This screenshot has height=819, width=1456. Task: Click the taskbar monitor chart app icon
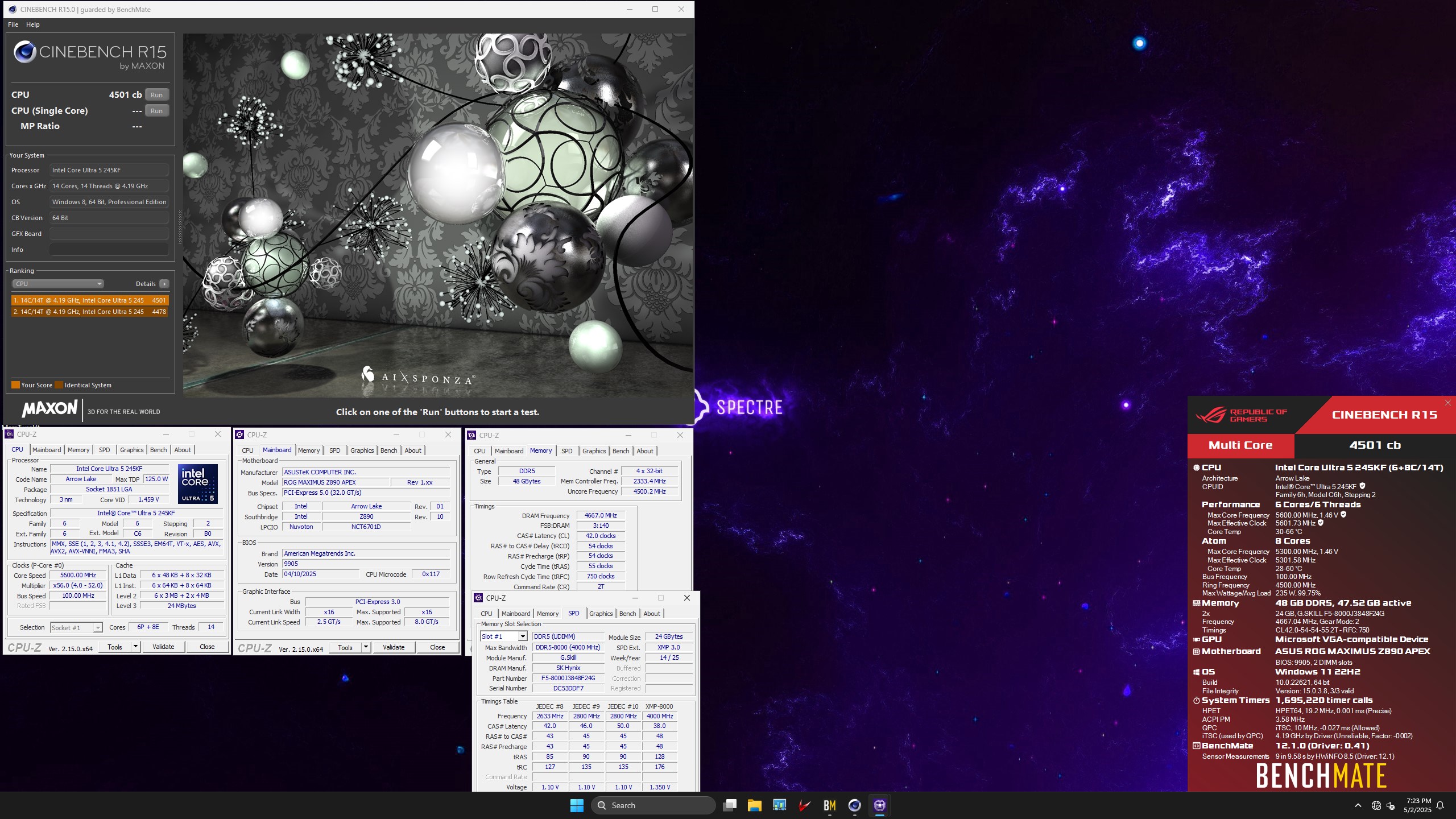(779, 805)
